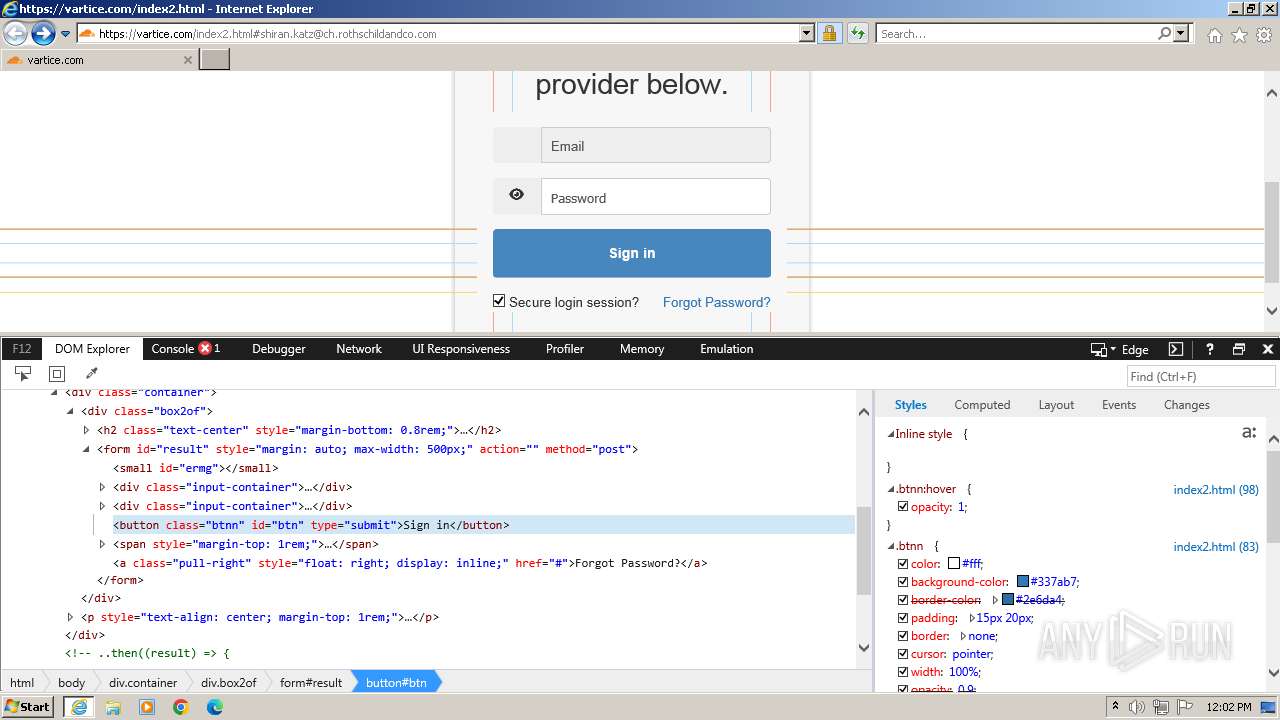Click the show password eye icon
This screenshot has height=720, width=1280.
(516, 195)
